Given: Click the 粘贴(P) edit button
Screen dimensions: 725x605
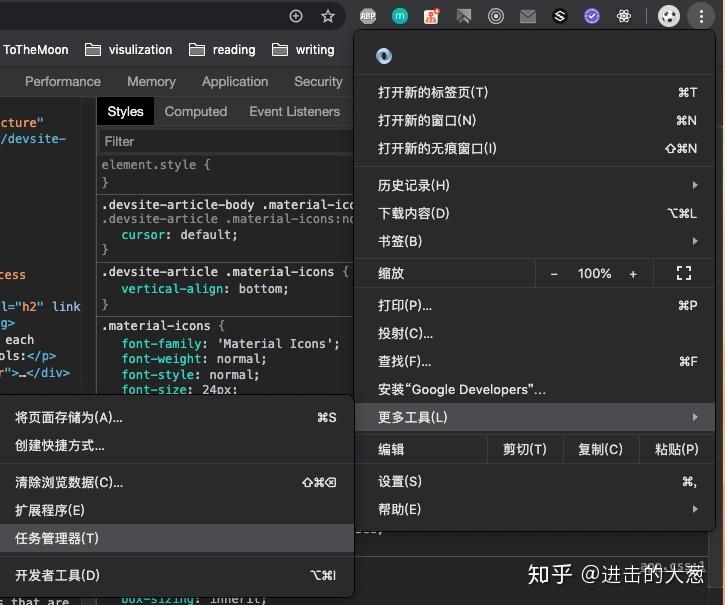Looking at the screenshot, I should point(677,449).
